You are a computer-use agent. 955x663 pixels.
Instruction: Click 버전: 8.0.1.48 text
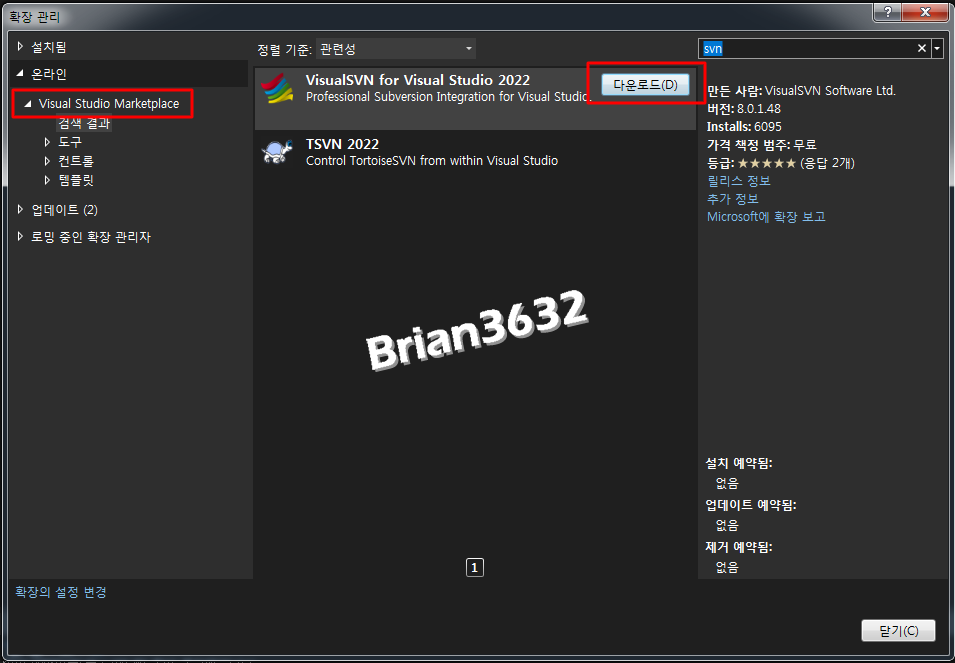click(x=744, y=109)
